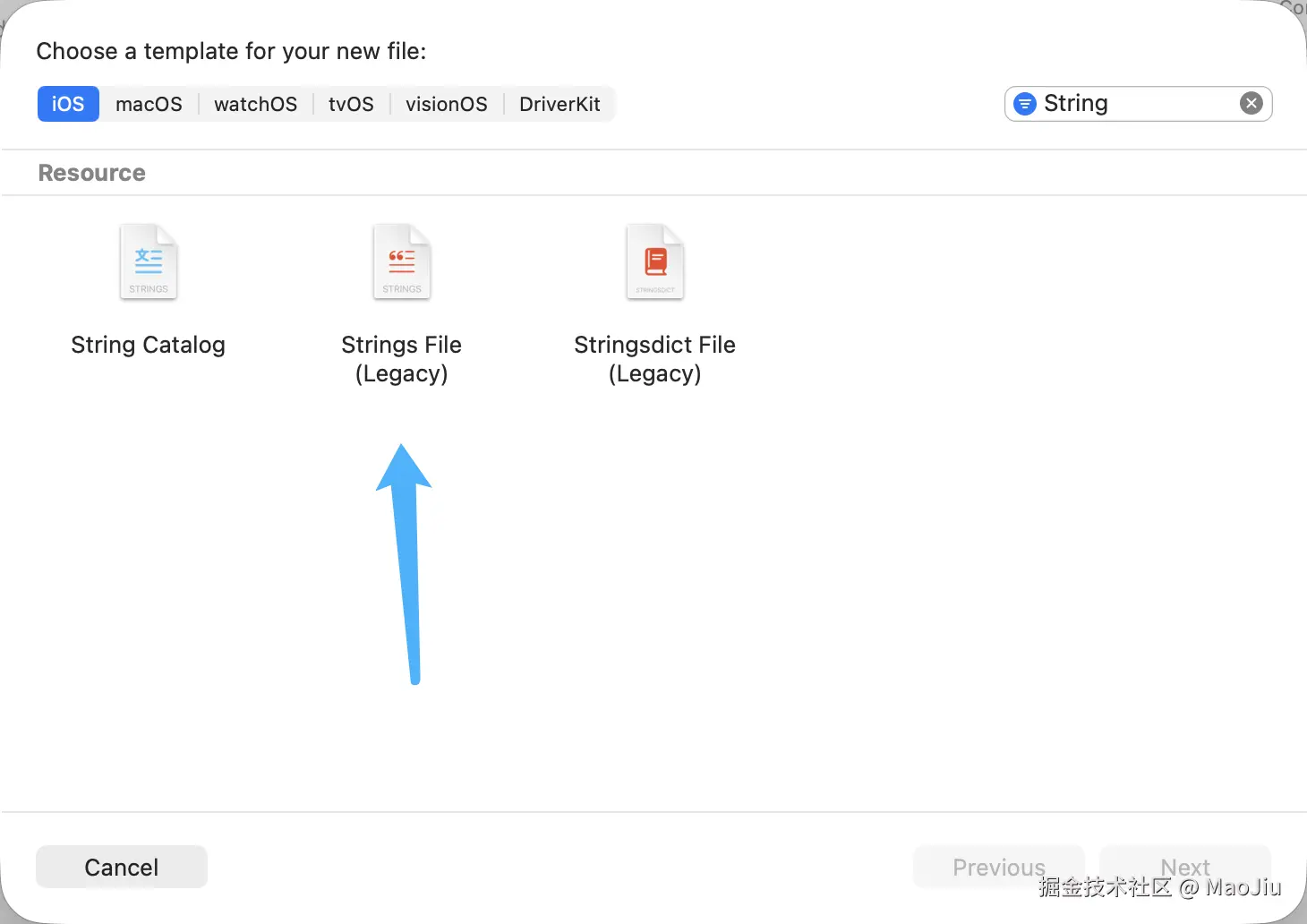Viewport: 1307px width, 924px height.
Task: Select the String Catalog file icon
Action: [x=149, y=261]
